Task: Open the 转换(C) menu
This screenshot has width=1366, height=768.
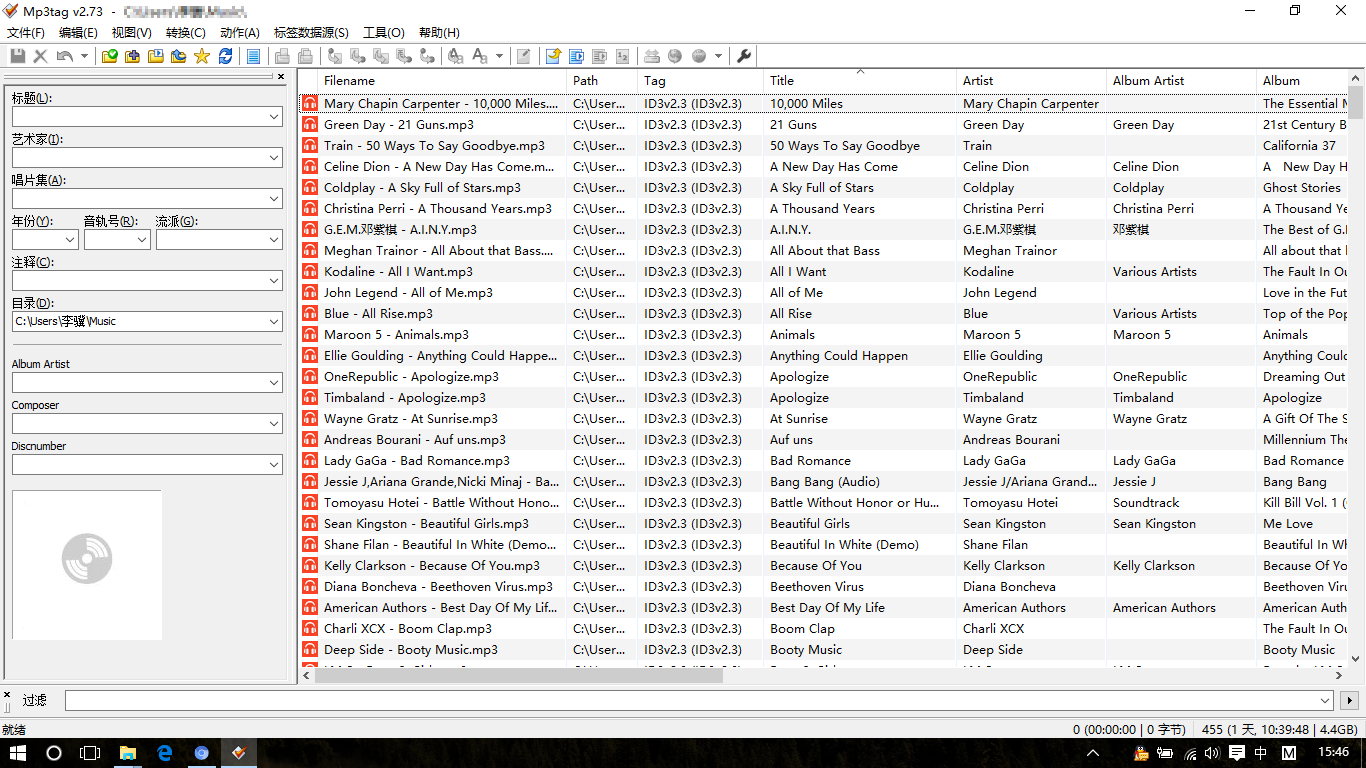Action: 185,33
